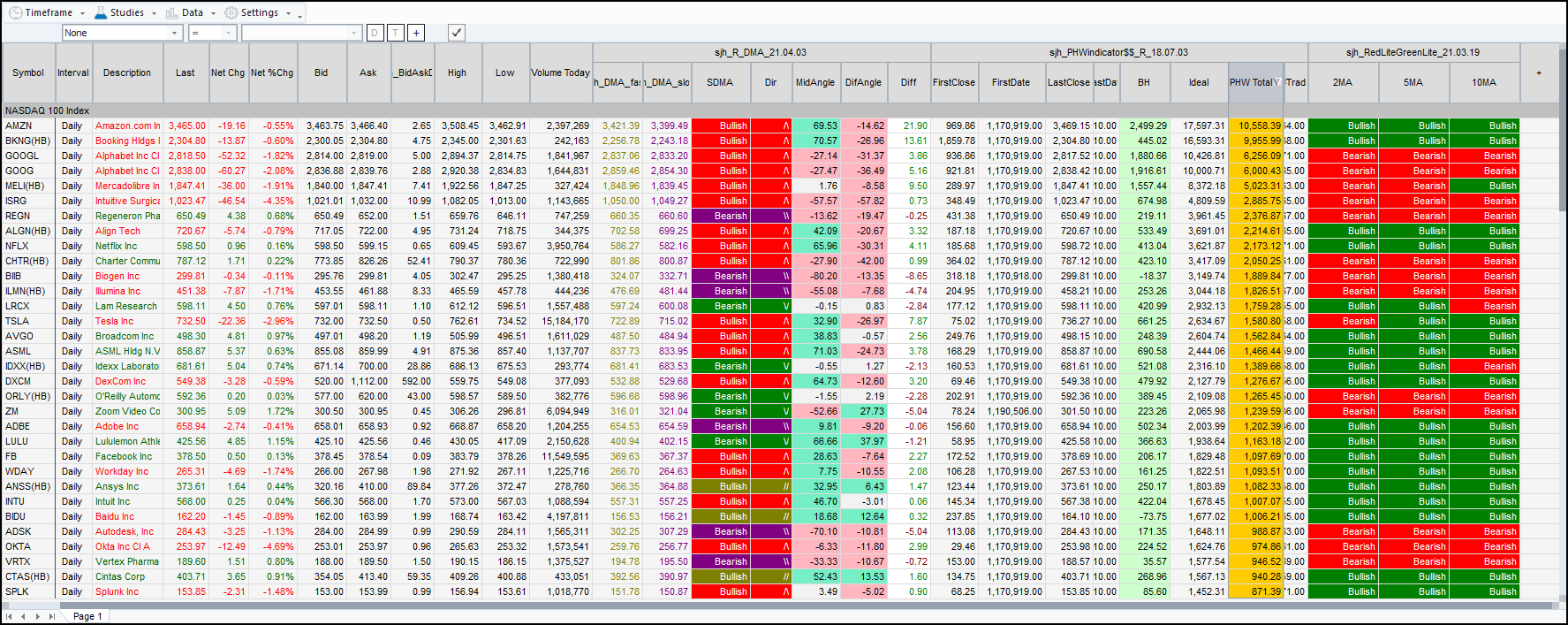1568x625 pixels.
Task: Click the 10MA Bearish cell for IDXX(HB)
Action: coord(1484,366)
